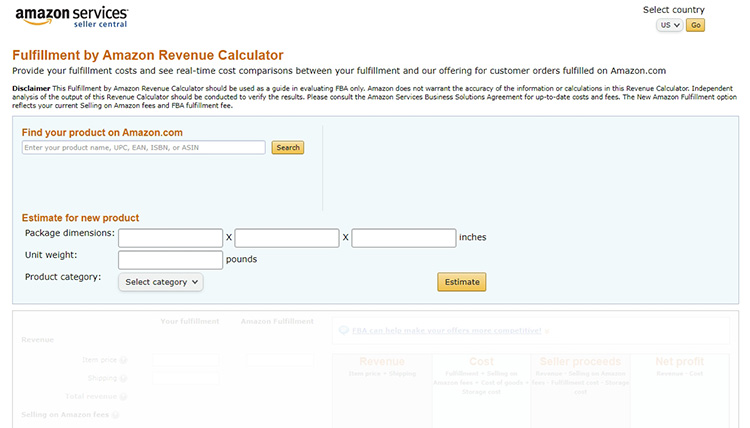Click the Go button beside the country selector
This screenshot has width=750, height=428.
pyautogui.click(x=695, y=25)
